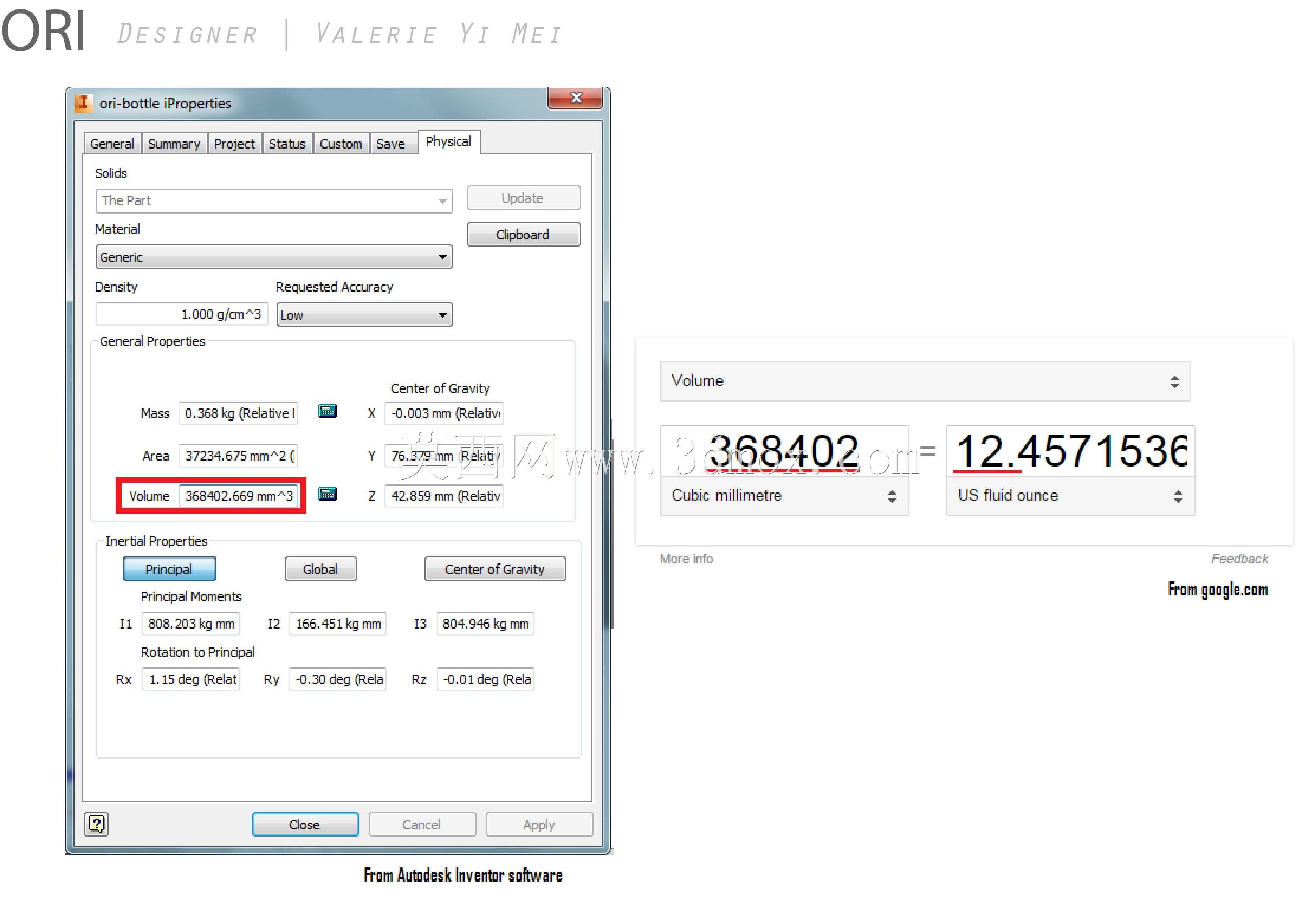Click the I3 804.946 kg mm field
1316x911 pixels.
tap(486, 624)
